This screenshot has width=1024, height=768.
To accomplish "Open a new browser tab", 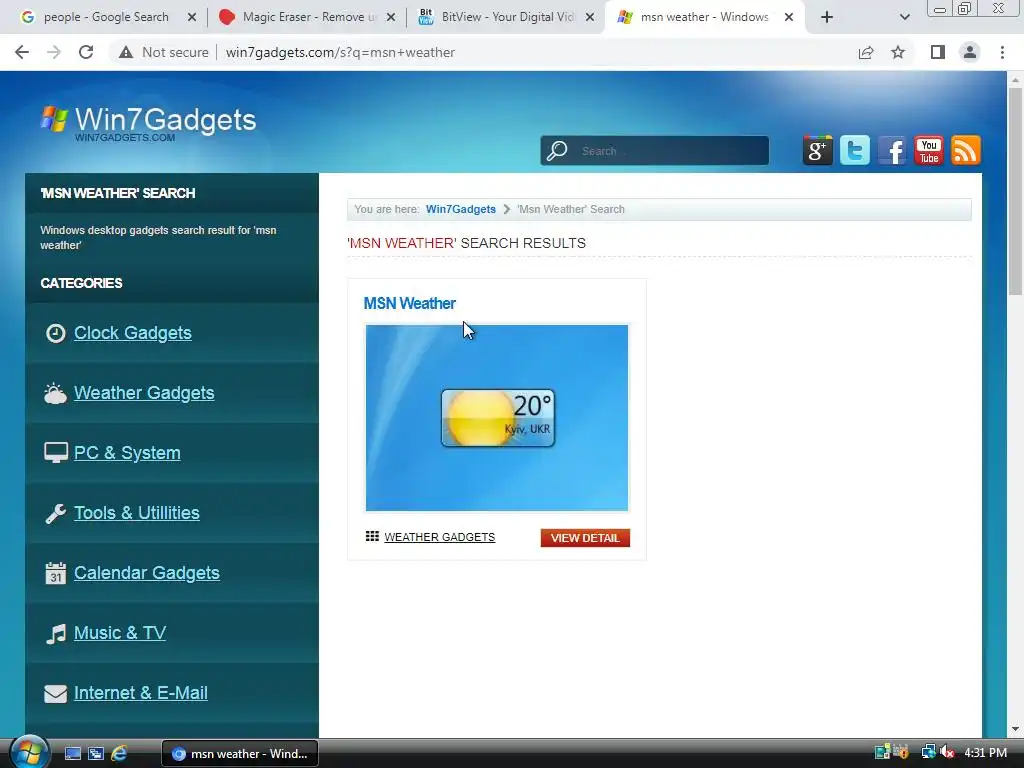I will 827,17.
